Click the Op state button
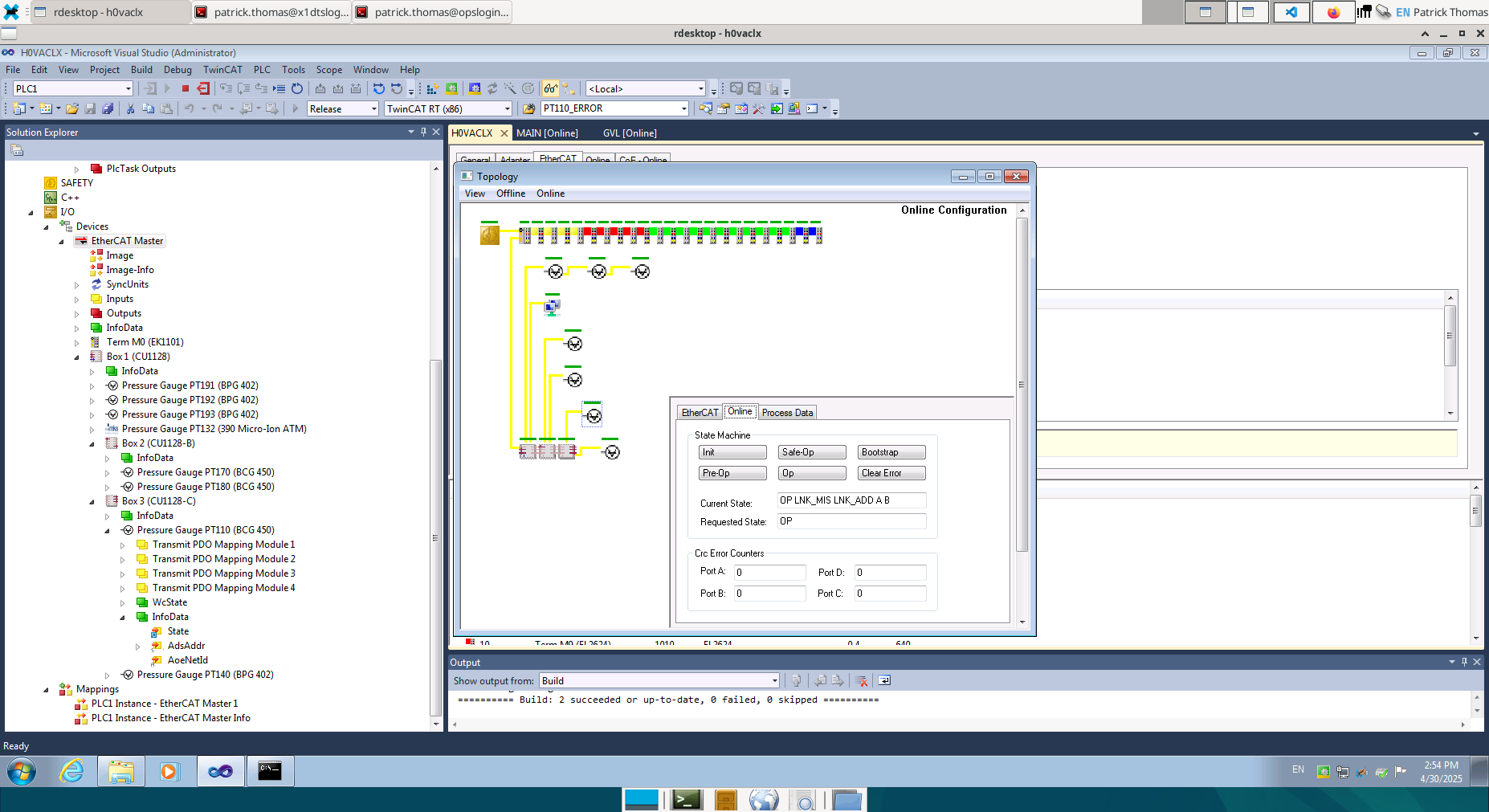The width and height of the screenshot is (1489, 812). 812,473
